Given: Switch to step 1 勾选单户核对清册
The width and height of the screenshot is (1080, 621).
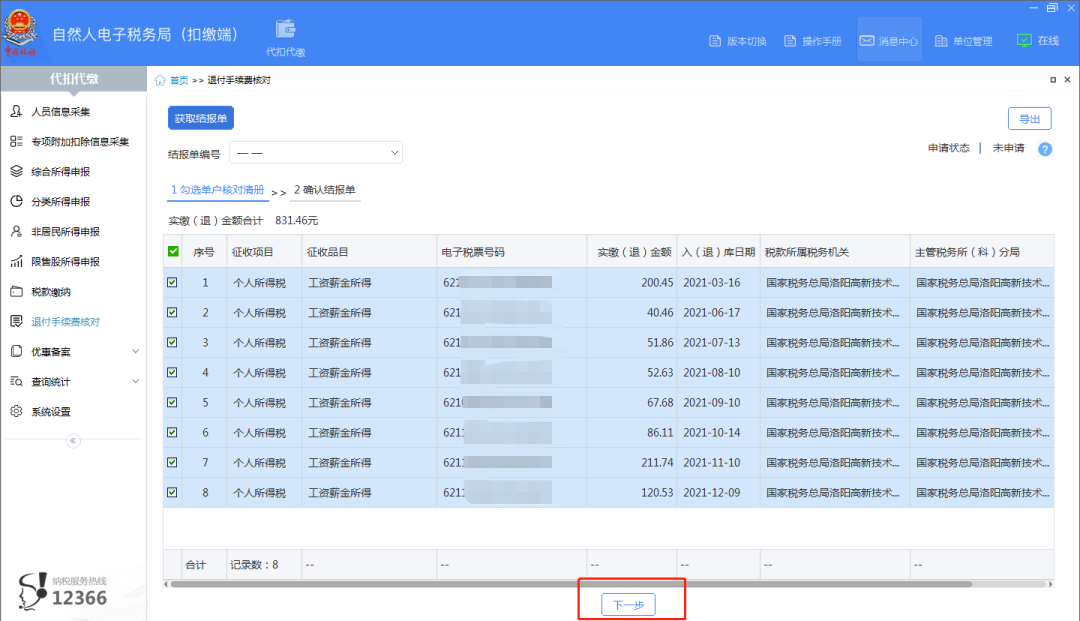Looking at the screenshot, I should [x=218, y=189].
